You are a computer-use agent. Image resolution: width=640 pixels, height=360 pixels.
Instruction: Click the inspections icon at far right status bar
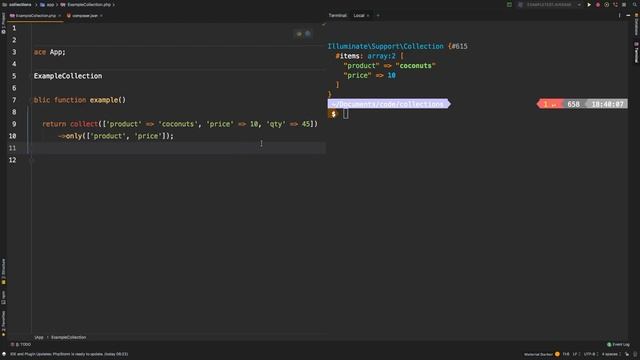[635, 354]
